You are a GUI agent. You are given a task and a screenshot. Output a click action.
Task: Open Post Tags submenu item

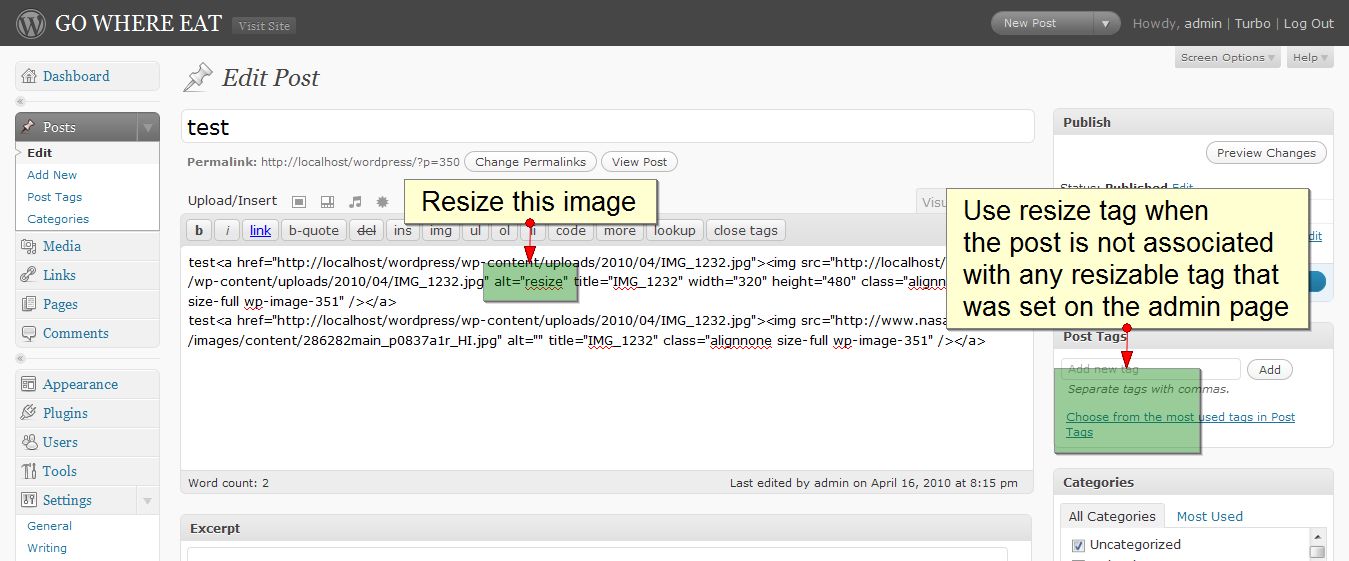(55, 197)
